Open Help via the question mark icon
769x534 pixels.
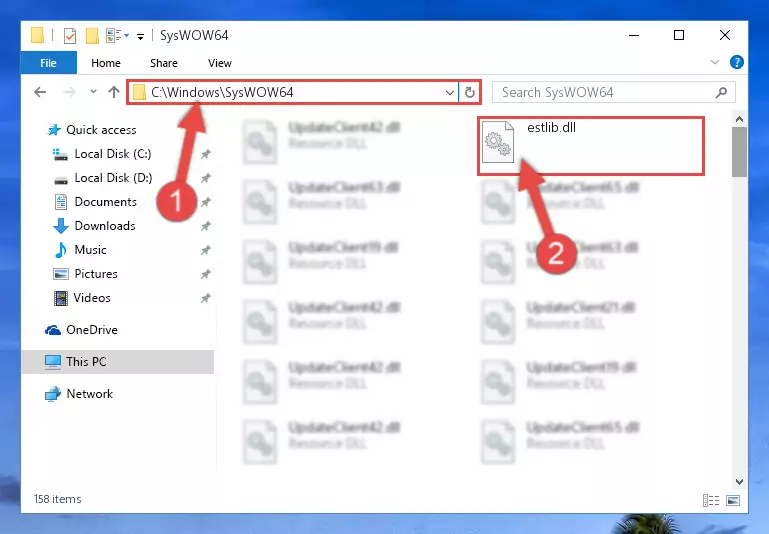737,62
